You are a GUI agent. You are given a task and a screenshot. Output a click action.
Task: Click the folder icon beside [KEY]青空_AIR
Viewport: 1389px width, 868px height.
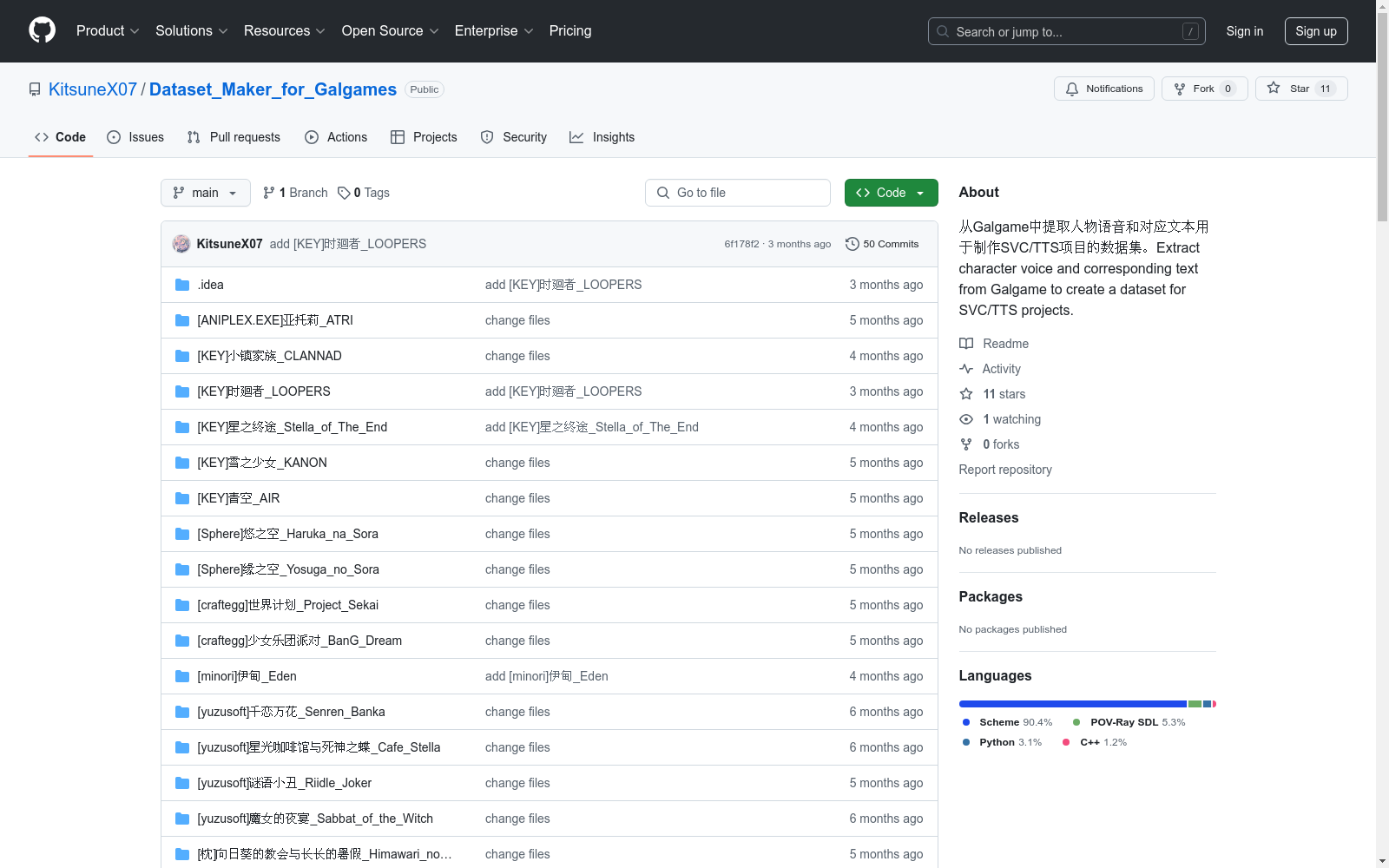[182, 498]
